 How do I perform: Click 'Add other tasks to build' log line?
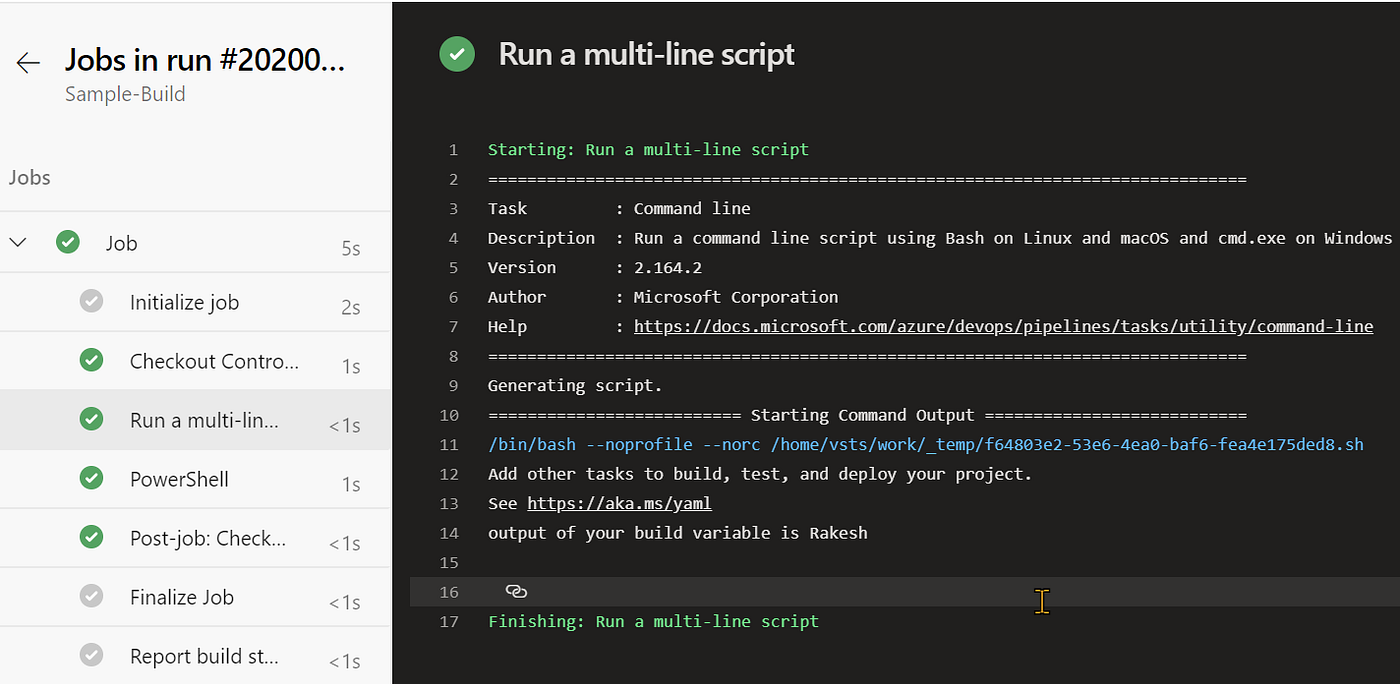tap(760, 474)
